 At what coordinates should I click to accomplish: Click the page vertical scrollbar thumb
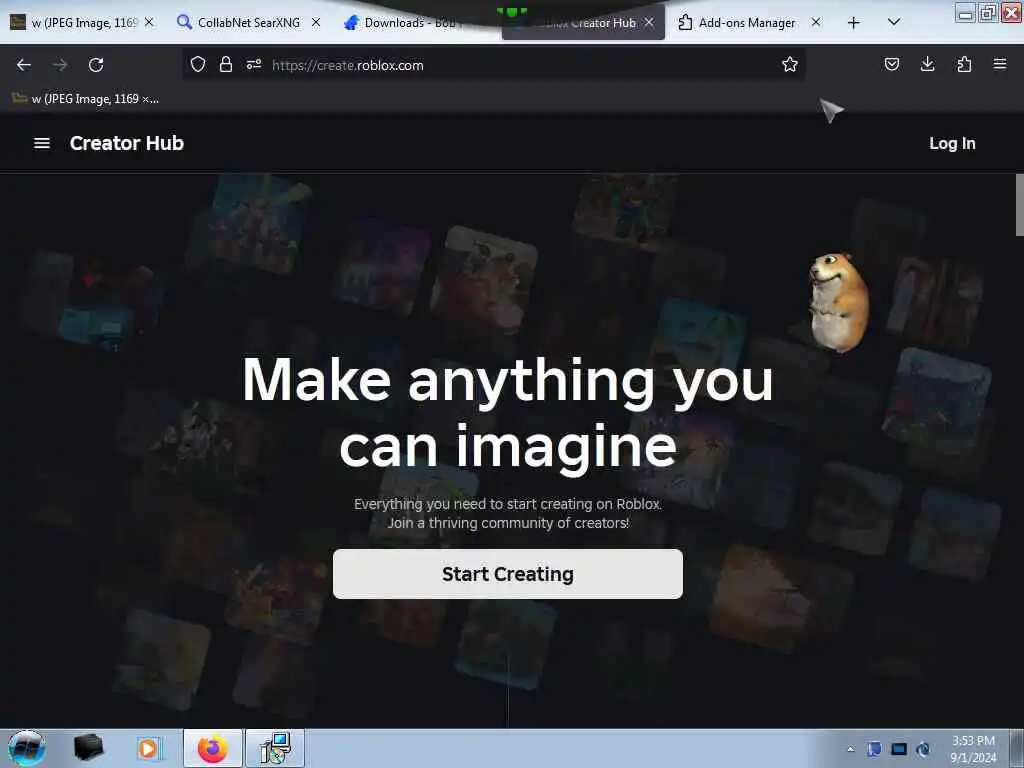point(1019,204)
